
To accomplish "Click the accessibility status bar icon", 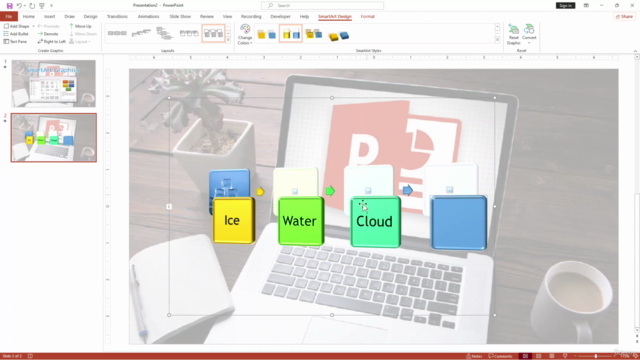I will click(30, 356).
